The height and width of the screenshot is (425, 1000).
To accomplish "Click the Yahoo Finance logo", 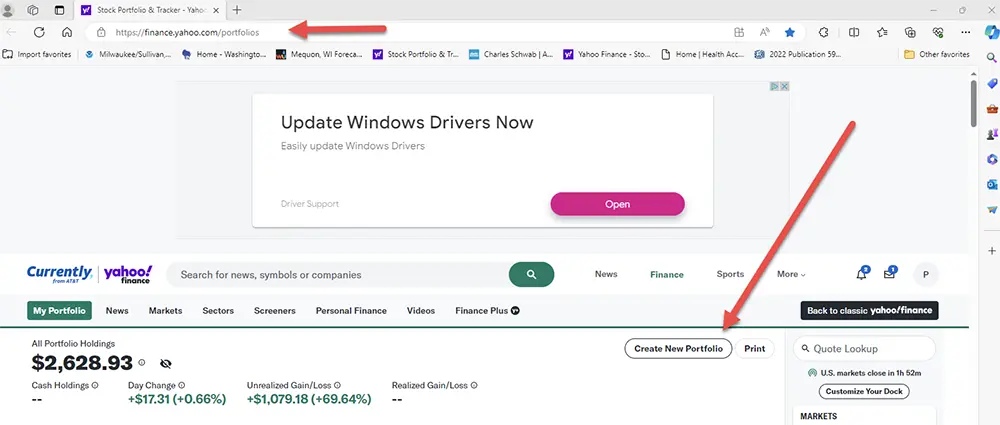I will click(x=128, y=274).
